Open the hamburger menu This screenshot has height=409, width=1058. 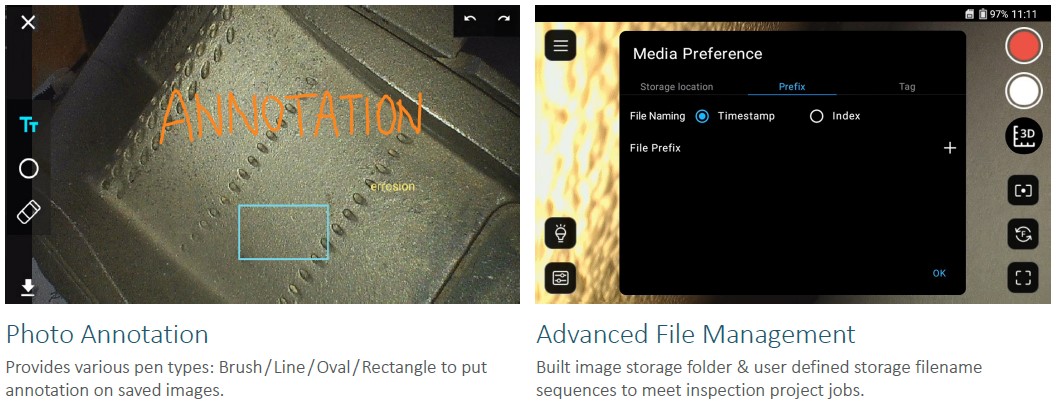point(561,46)
